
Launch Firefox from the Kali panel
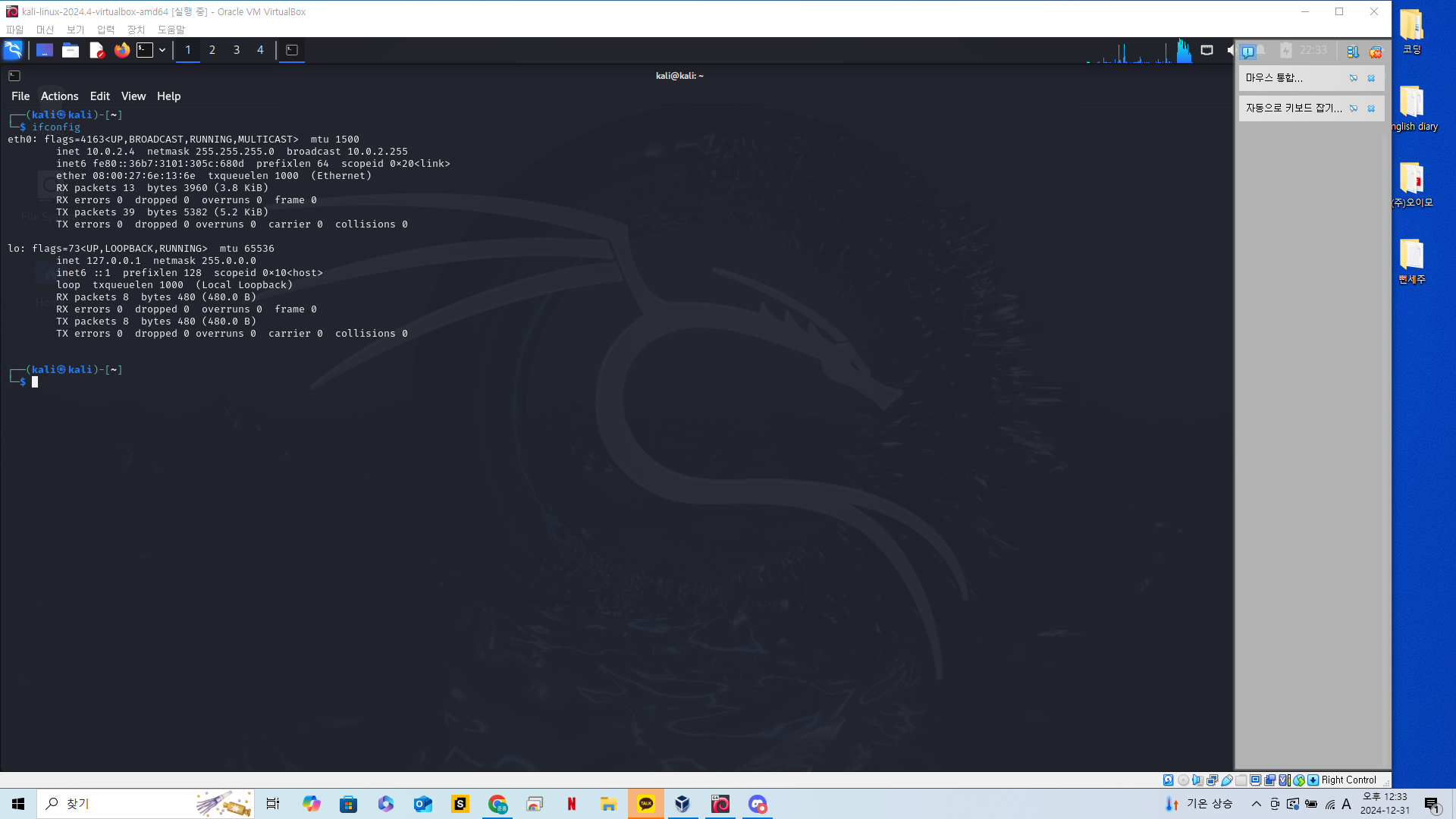click(121, 50)
